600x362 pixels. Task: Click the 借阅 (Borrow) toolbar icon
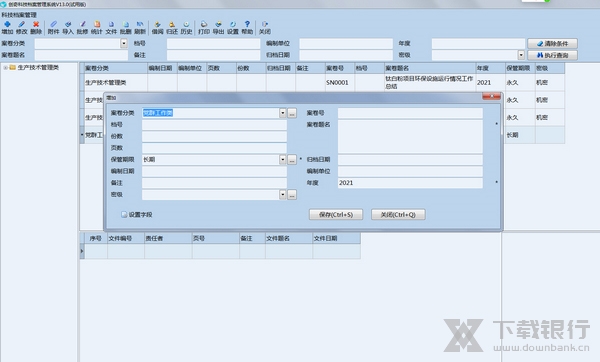[x=158, y=28]
